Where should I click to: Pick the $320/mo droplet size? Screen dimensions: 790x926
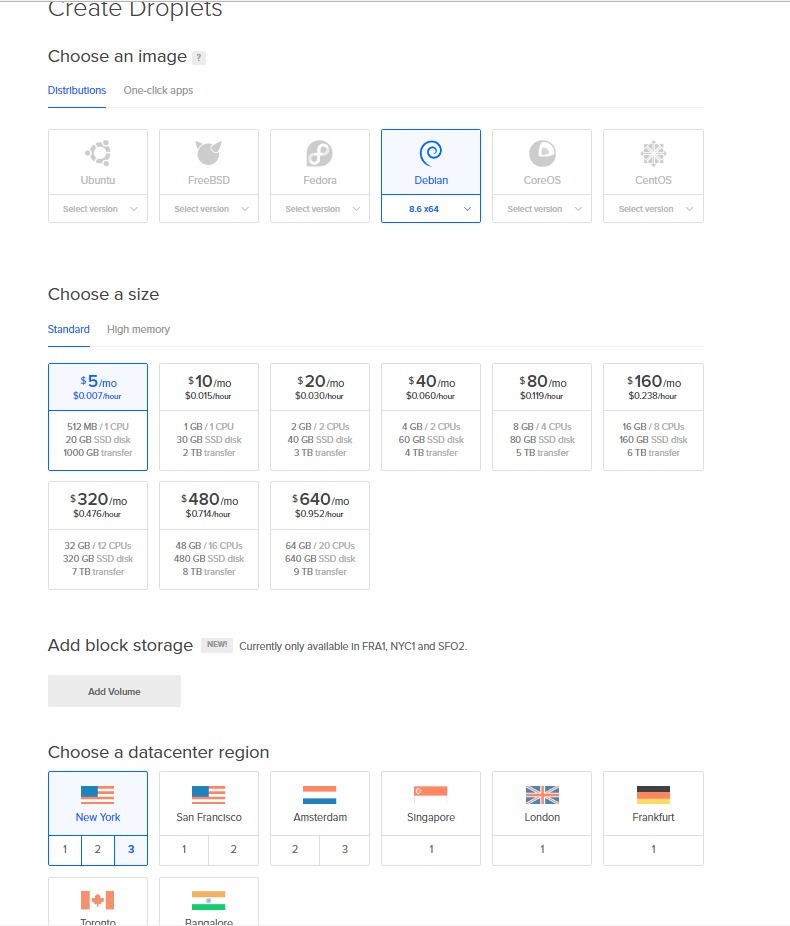coord(98,536)
